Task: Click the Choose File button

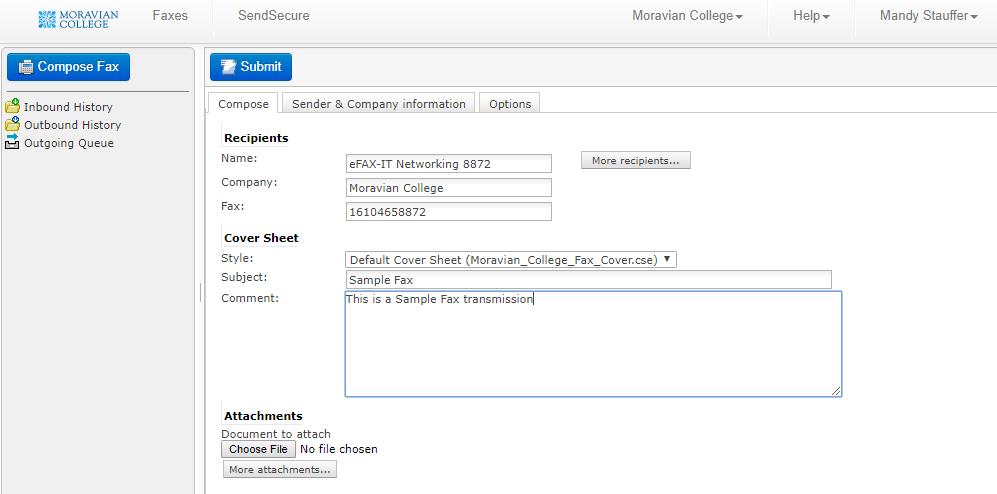Action: (259, 449)
